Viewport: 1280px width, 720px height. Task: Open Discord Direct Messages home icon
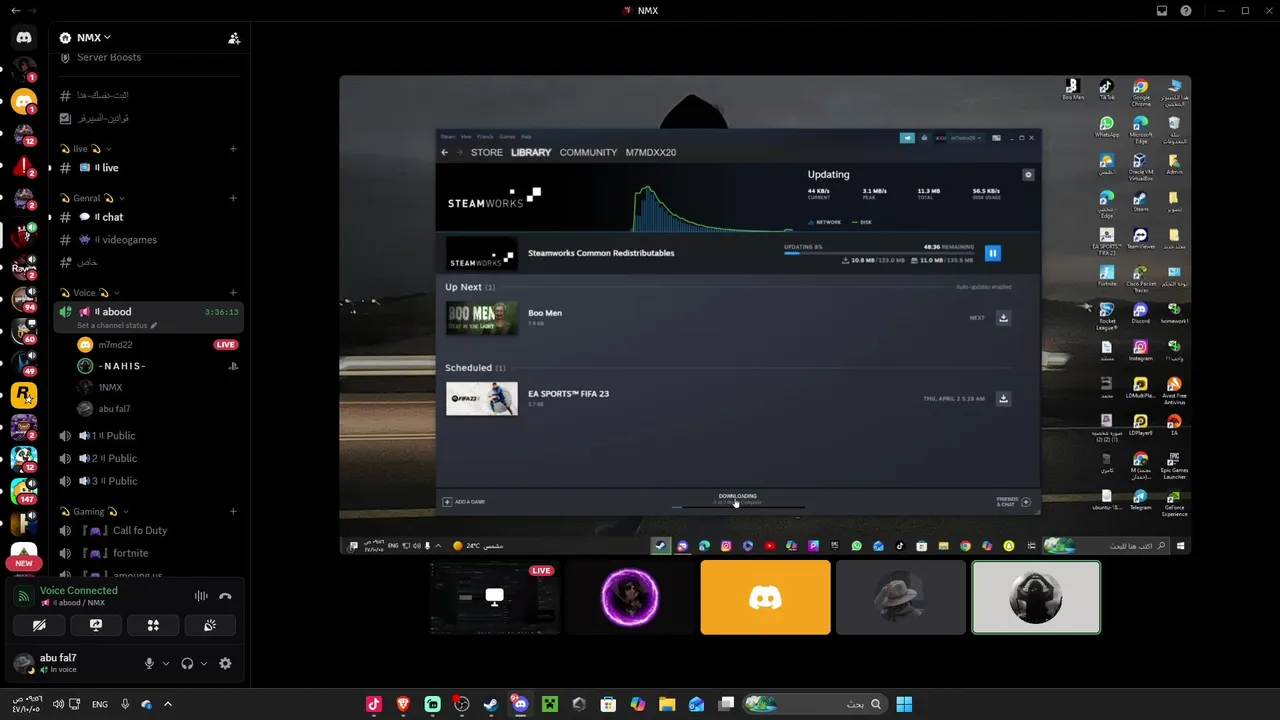point(24,38)
